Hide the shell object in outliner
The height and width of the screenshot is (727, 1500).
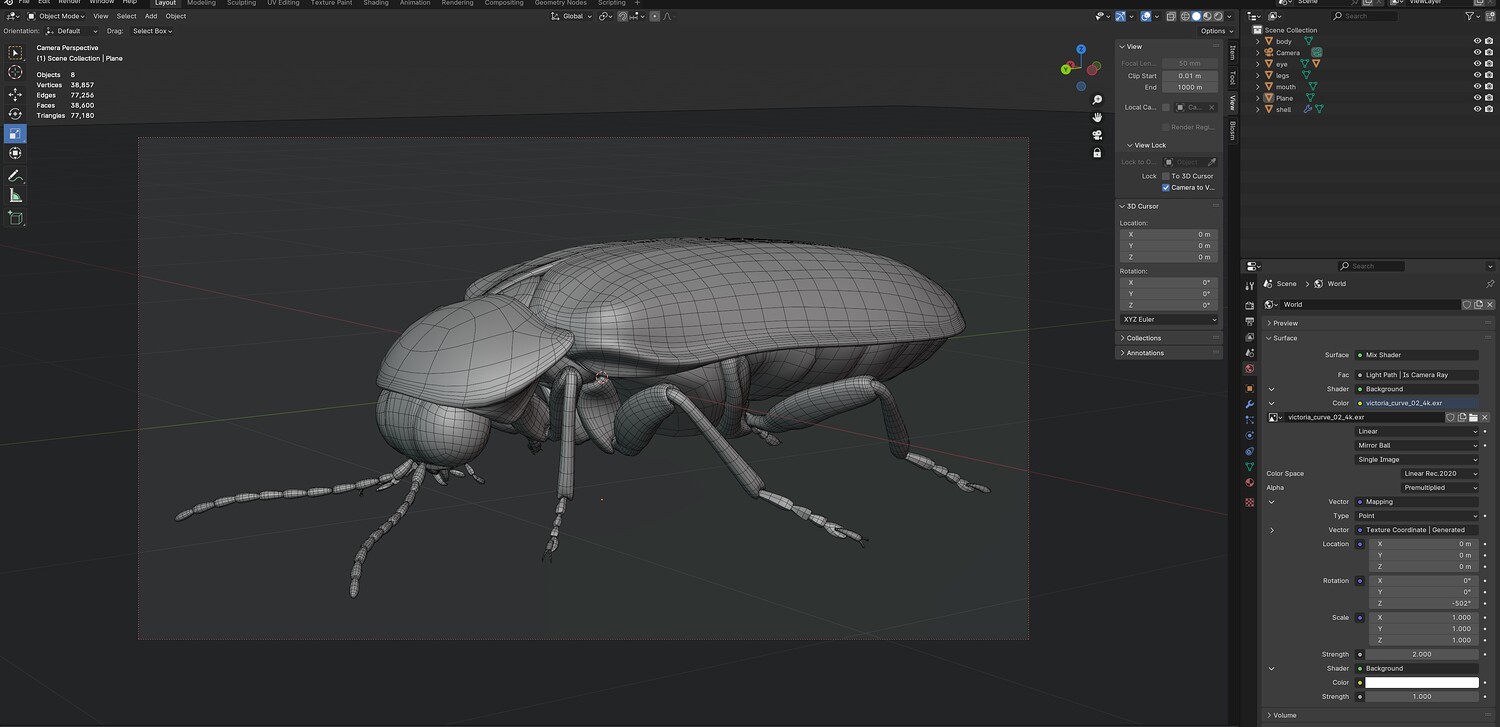click(x=1477, y=109)
